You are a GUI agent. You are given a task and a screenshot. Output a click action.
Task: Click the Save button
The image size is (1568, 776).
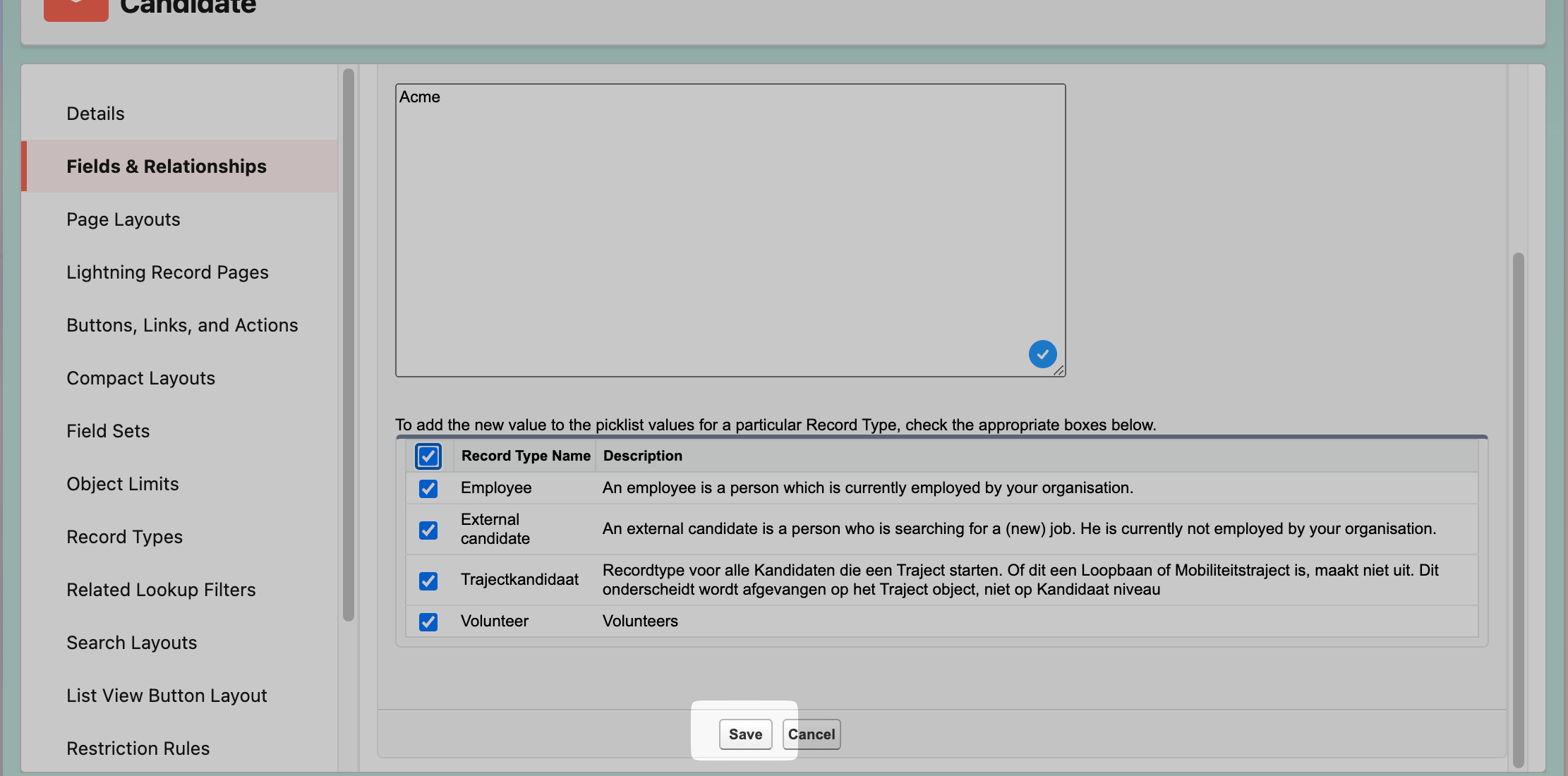pos(745,734)
